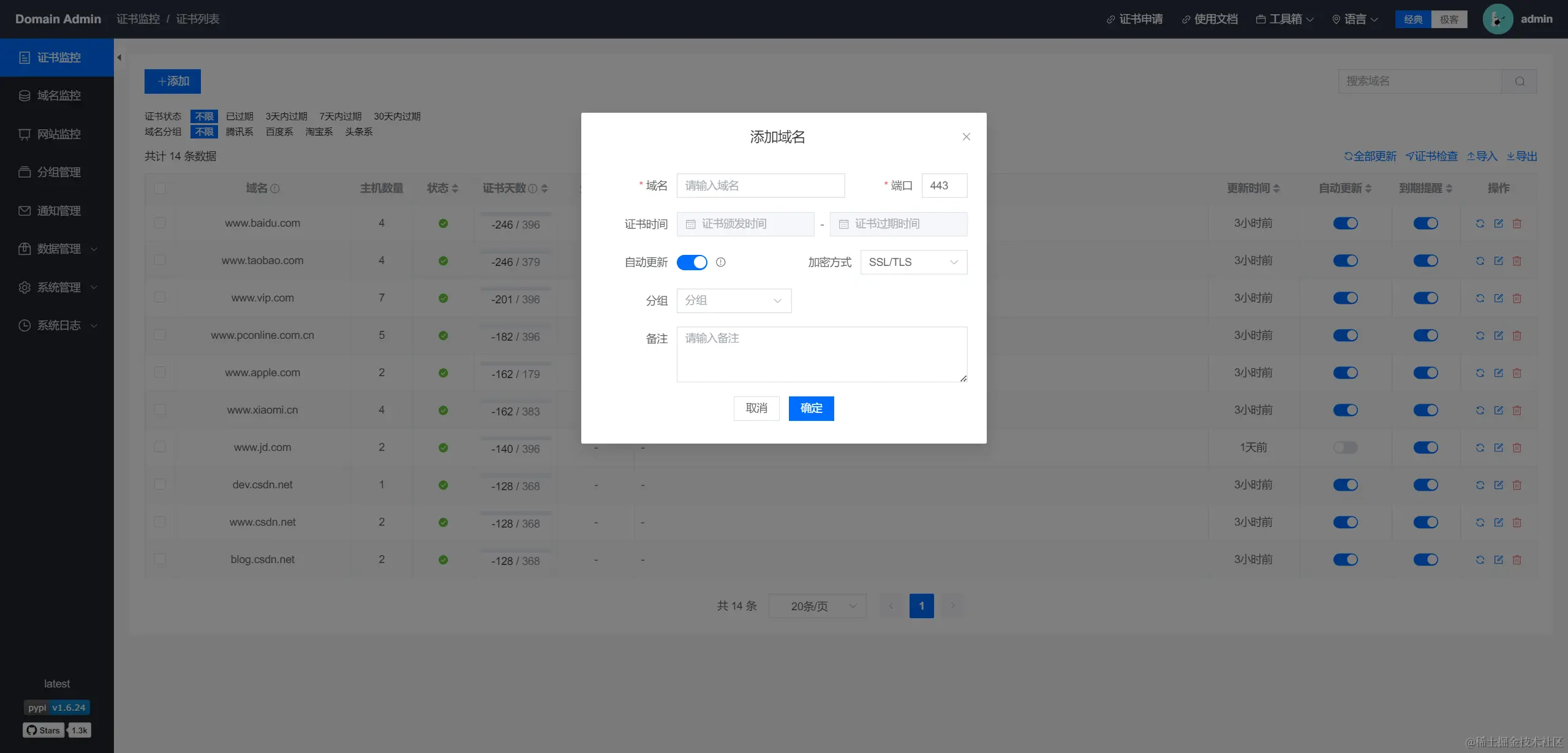Click the search magnifier icon in 搜索域名 box

pyautogui.click(x=1520, y=81)
